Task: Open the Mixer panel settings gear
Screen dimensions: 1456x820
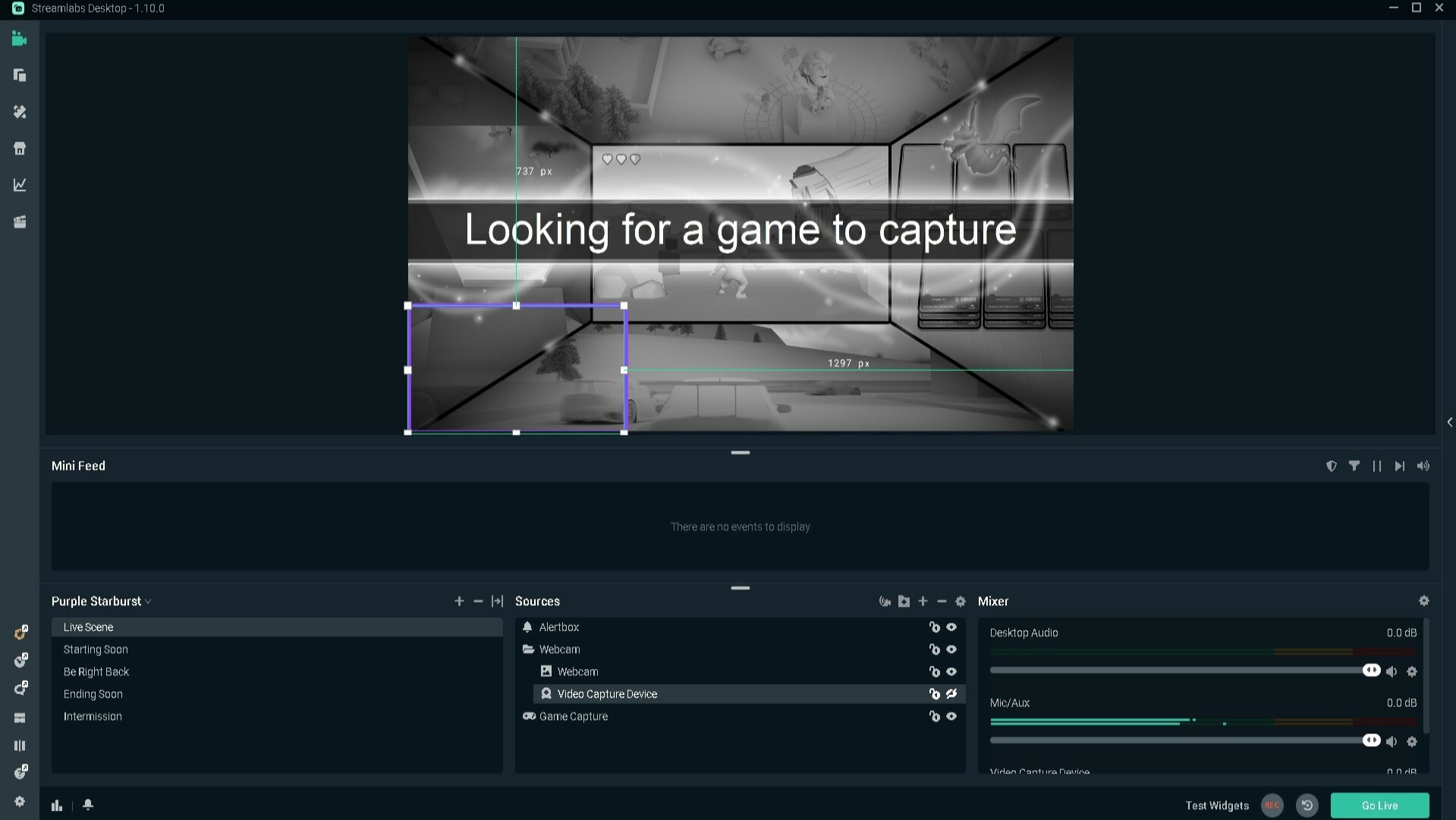Action: pyautogui.click(x=1424, y=601)
